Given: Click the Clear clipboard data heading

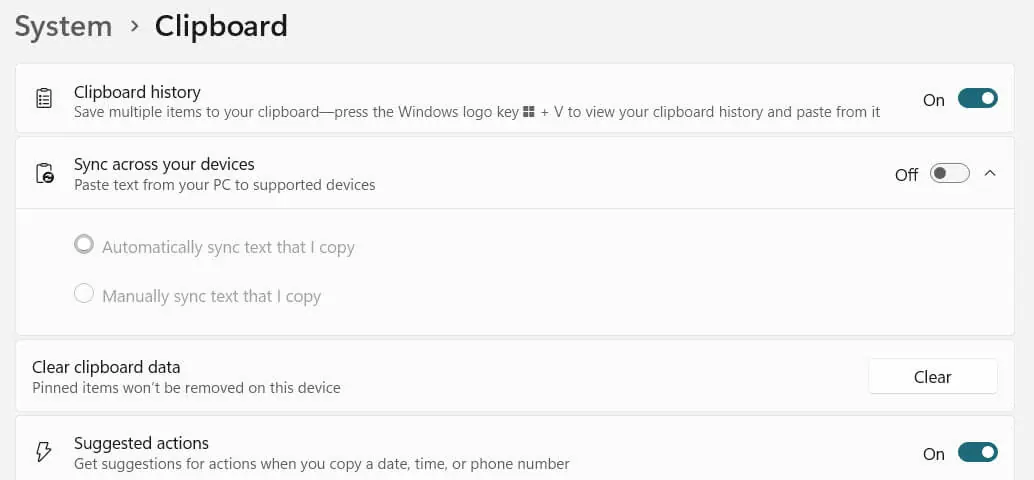Looking at the screenshot, I should pyautogui.click(x=106, y=367).
